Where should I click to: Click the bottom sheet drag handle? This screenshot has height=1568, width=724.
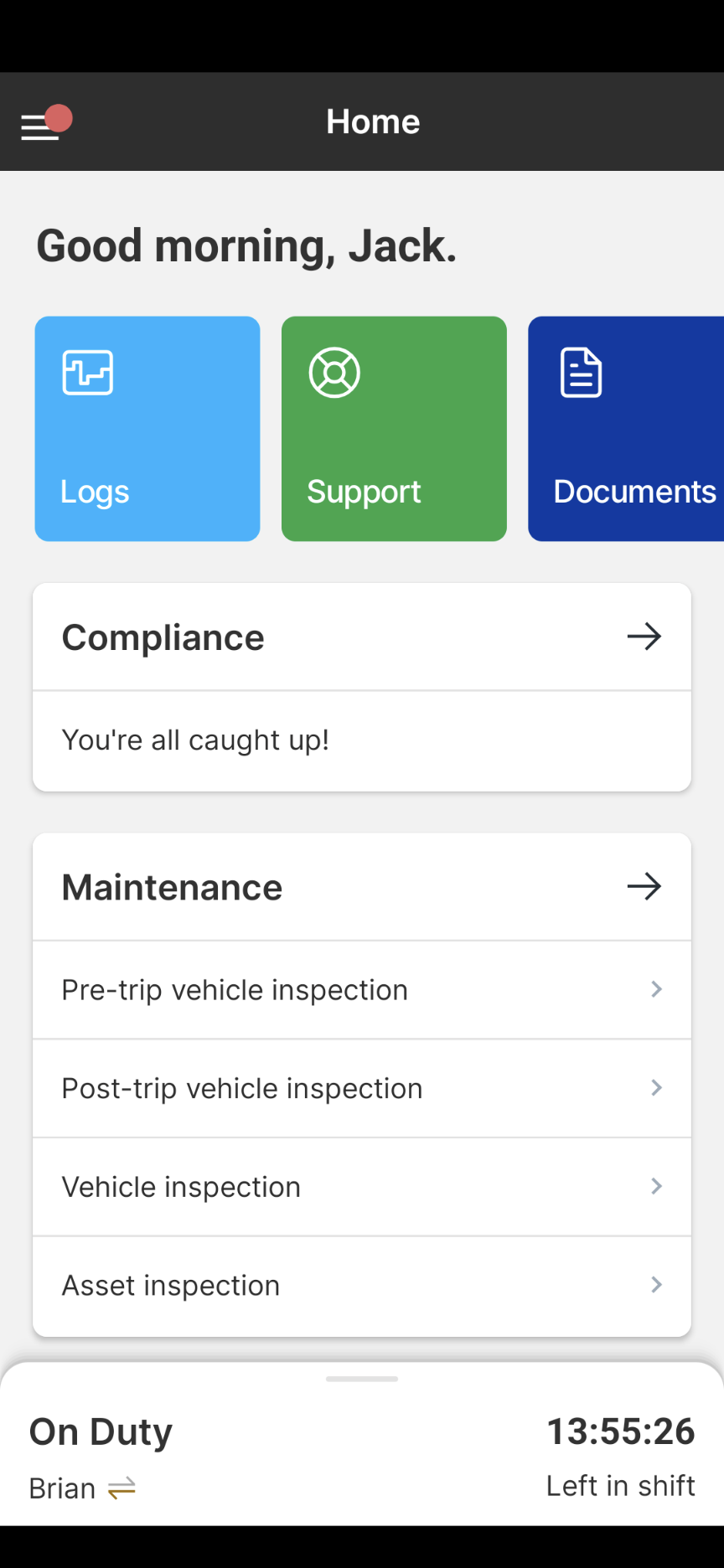(x=362, y=1379)
